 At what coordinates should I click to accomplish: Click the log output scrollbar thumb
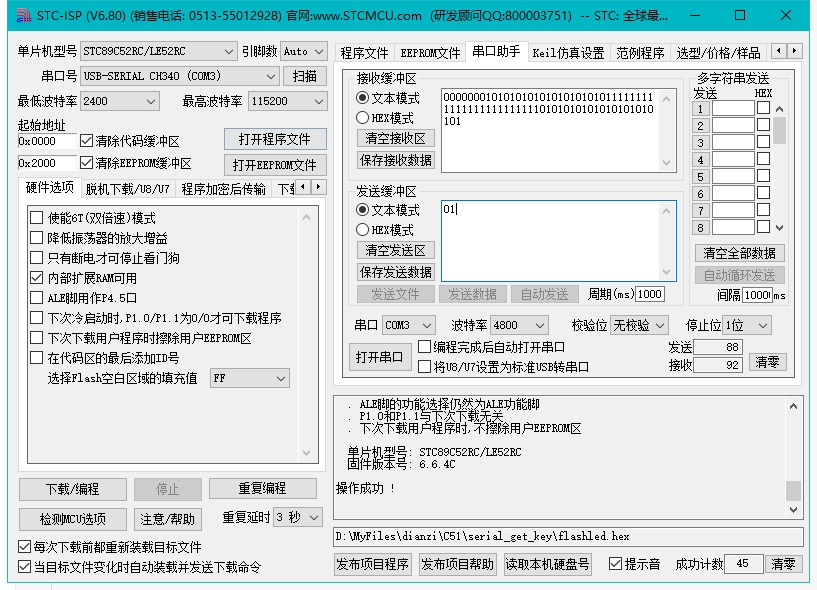click(793, 490)
